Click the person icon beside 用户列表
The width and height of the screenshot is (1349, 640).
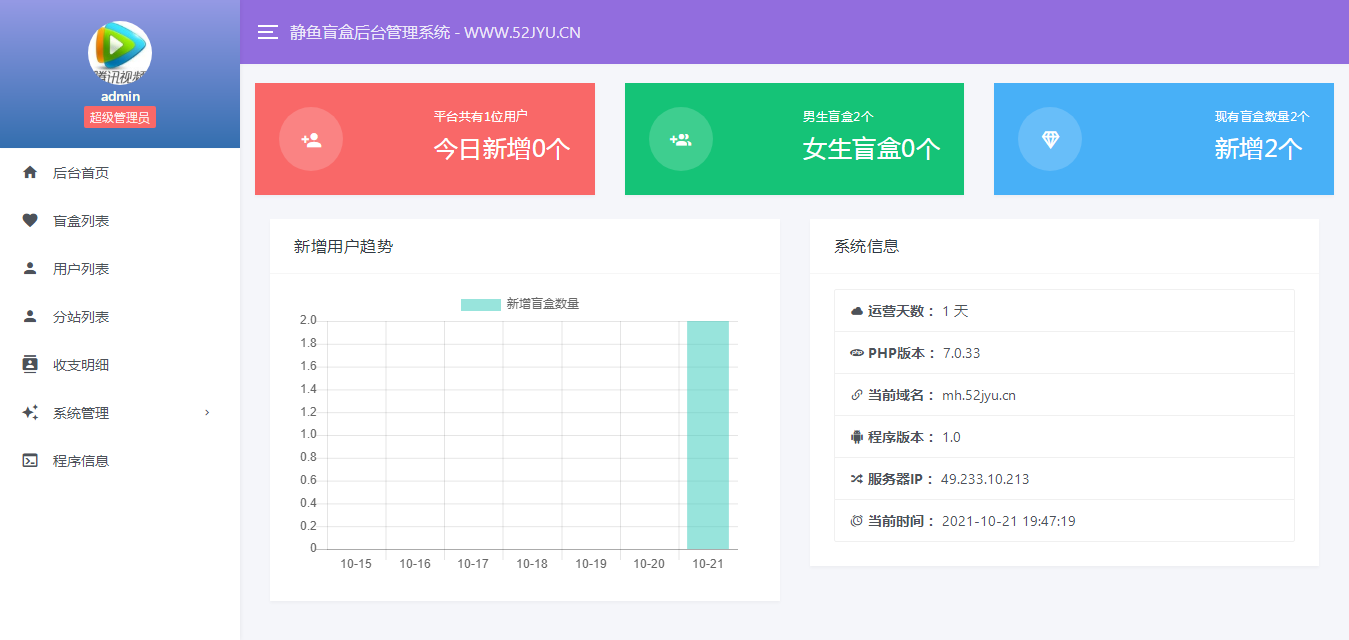pyautogui.click(x=30, y=269)
